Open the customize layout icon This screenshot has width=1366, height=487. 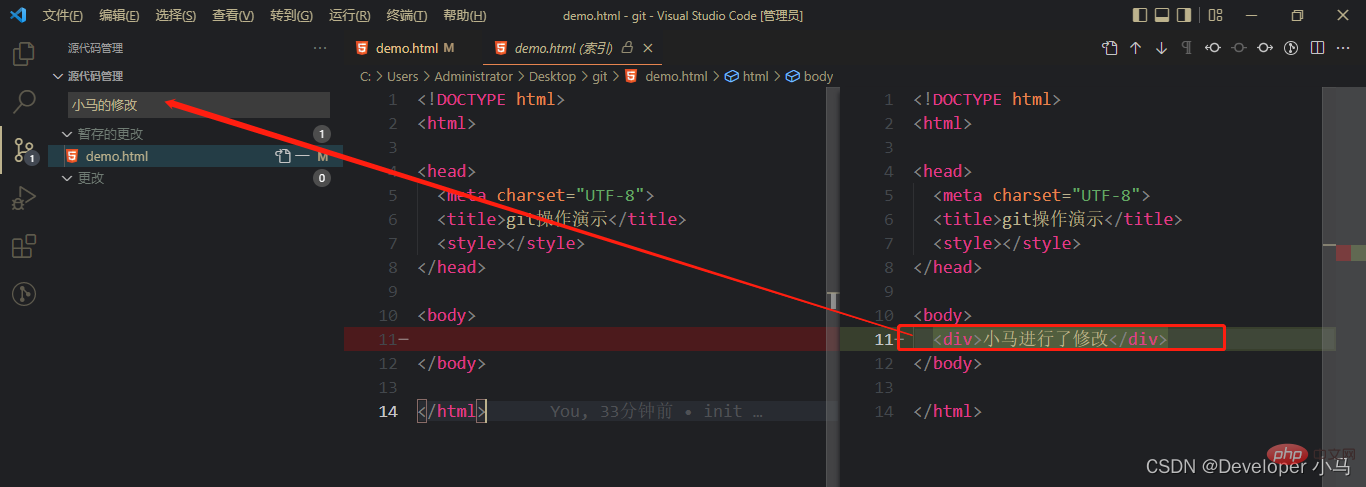pyautogui.click(x=1216, y=15)
